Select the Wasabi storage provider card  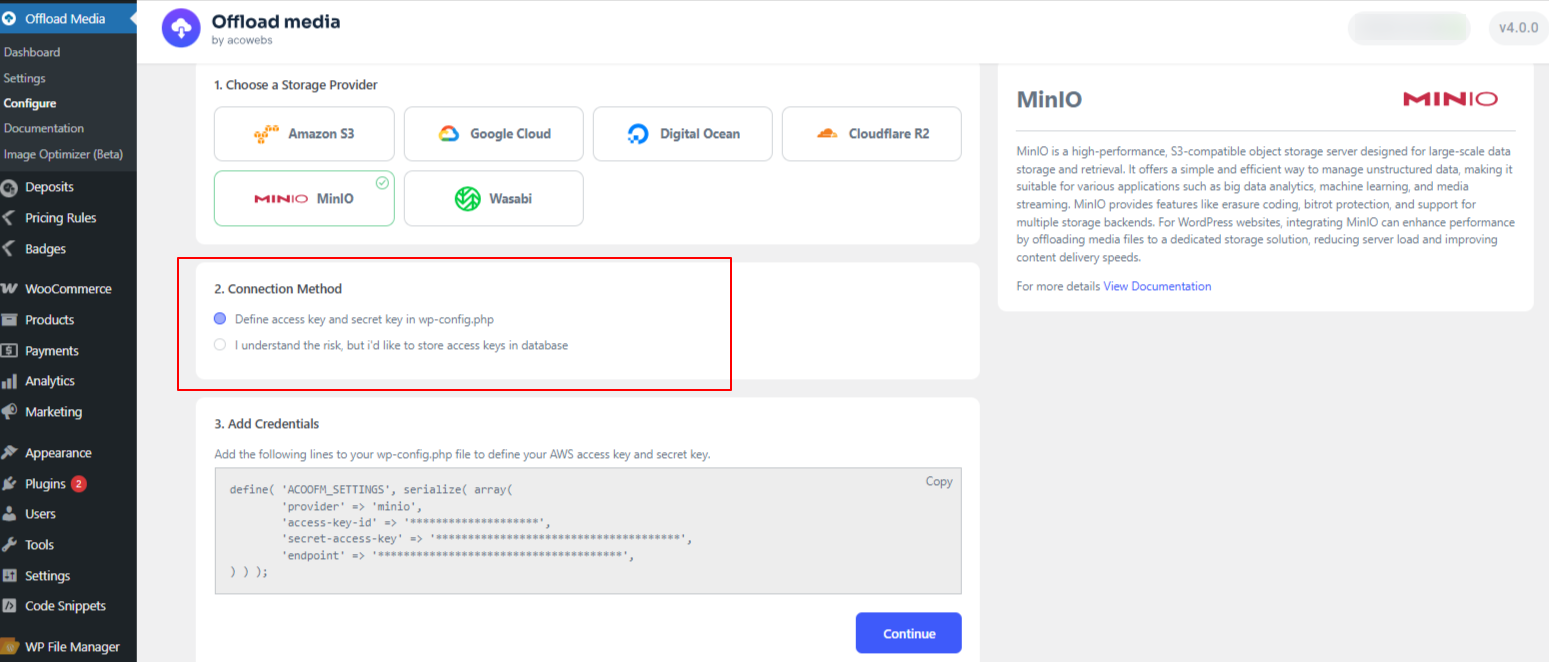pos(494,199)
